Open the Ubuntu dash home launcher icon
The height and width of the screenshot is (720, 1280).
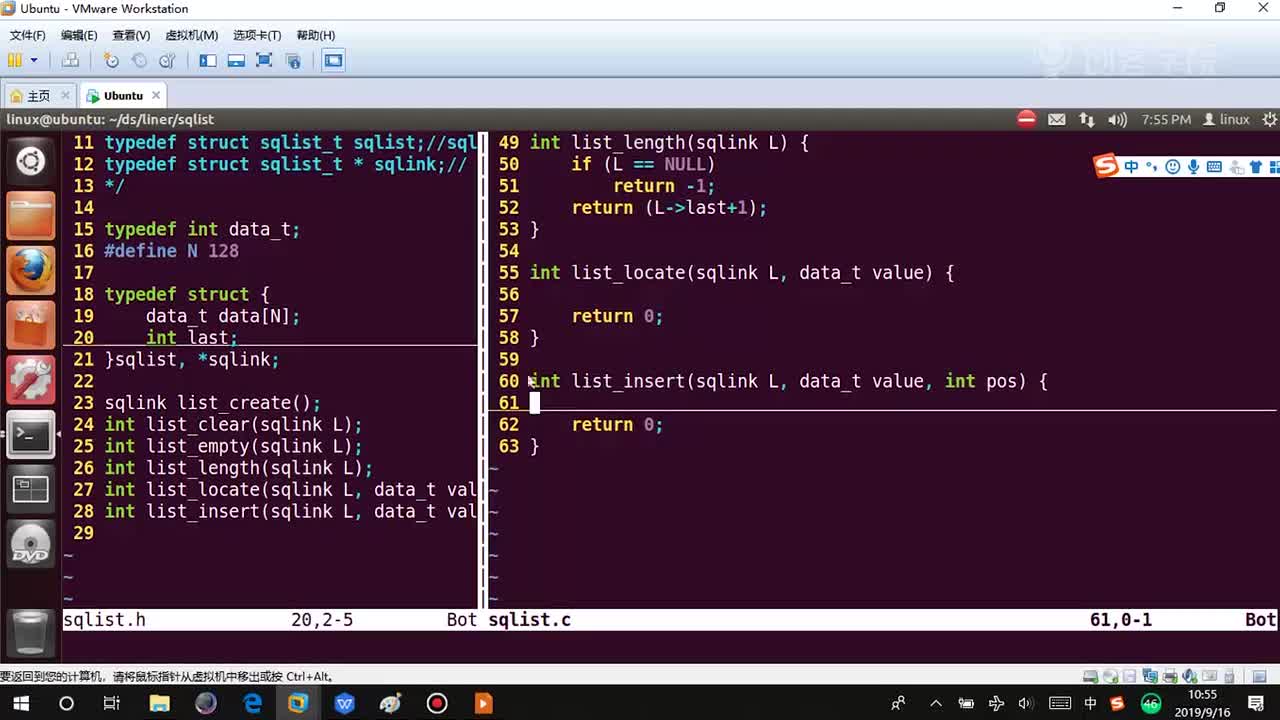tap(31, 161)
